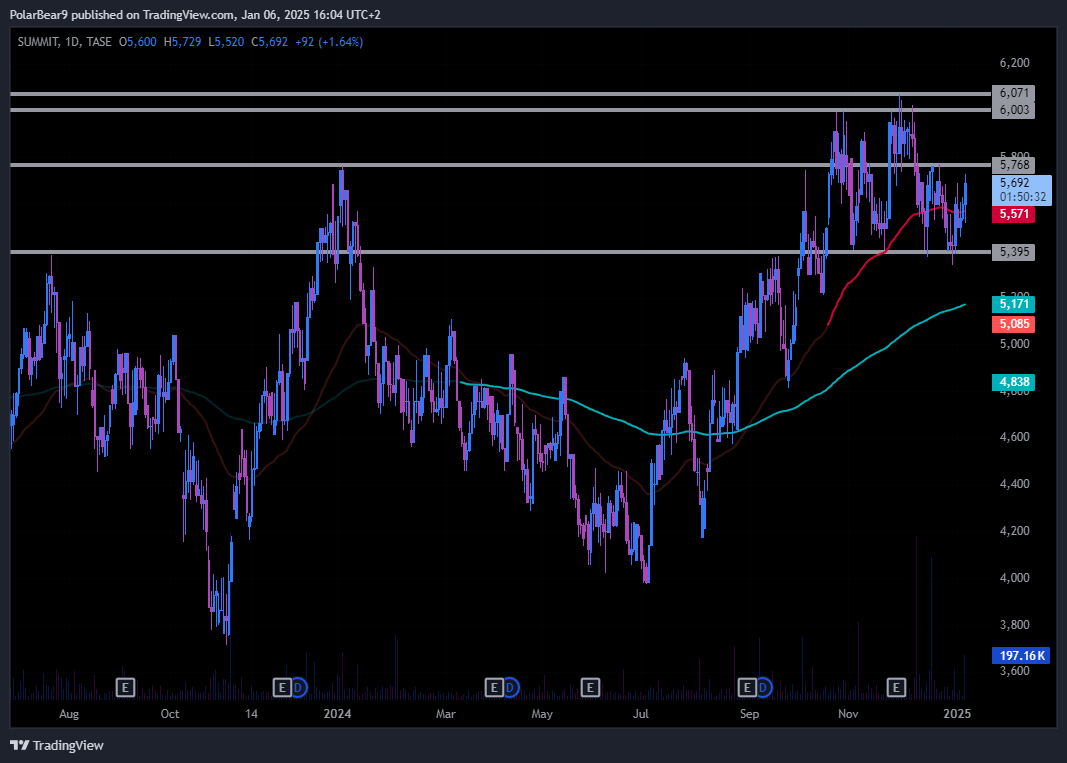
Task: Select the 5,768 resistance line label
Action: click(x=1013, y=165)
